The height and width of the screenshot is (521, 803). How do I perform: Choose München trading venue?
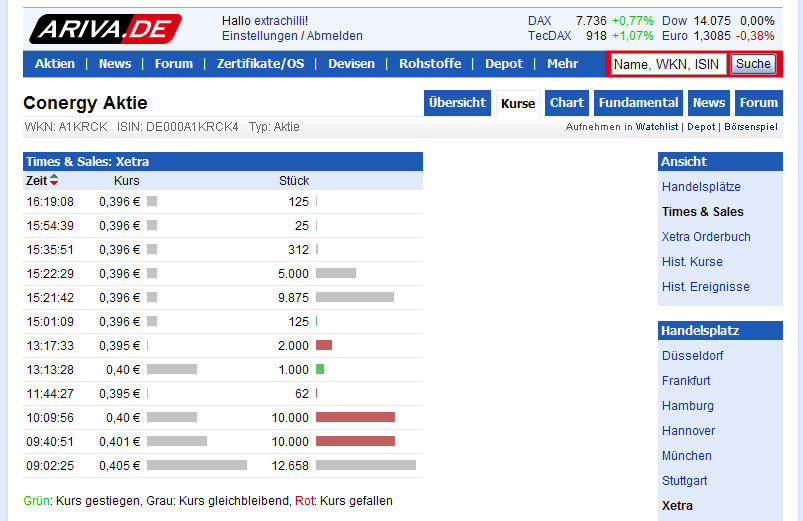coord(687,456)
